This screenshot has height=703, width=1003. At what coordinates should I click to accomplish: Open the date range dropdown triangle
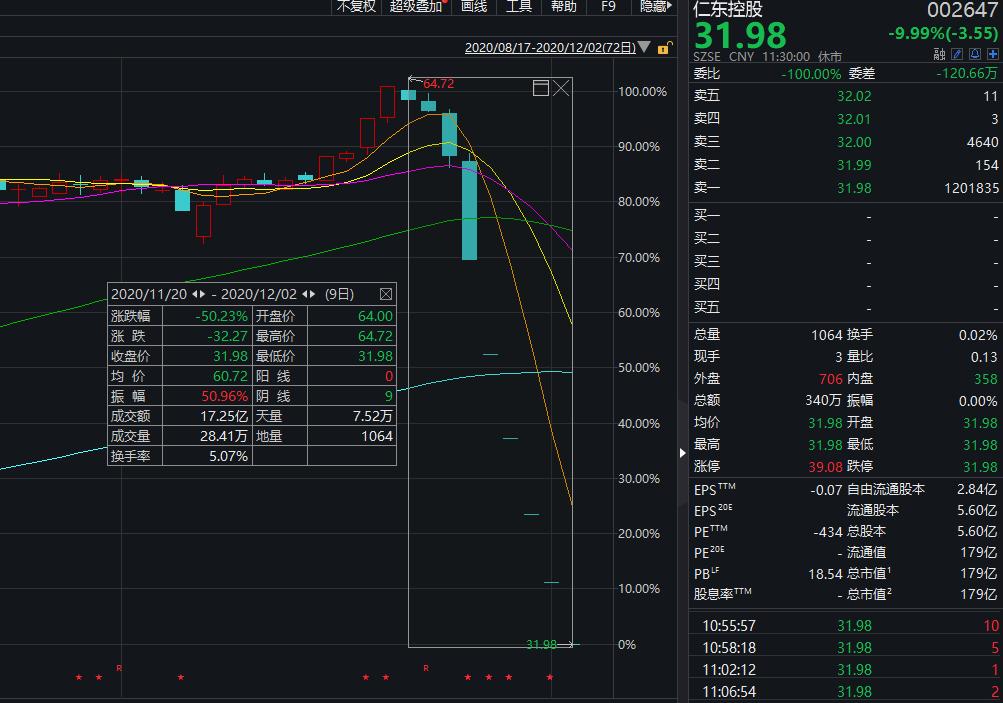pos(644,47)
